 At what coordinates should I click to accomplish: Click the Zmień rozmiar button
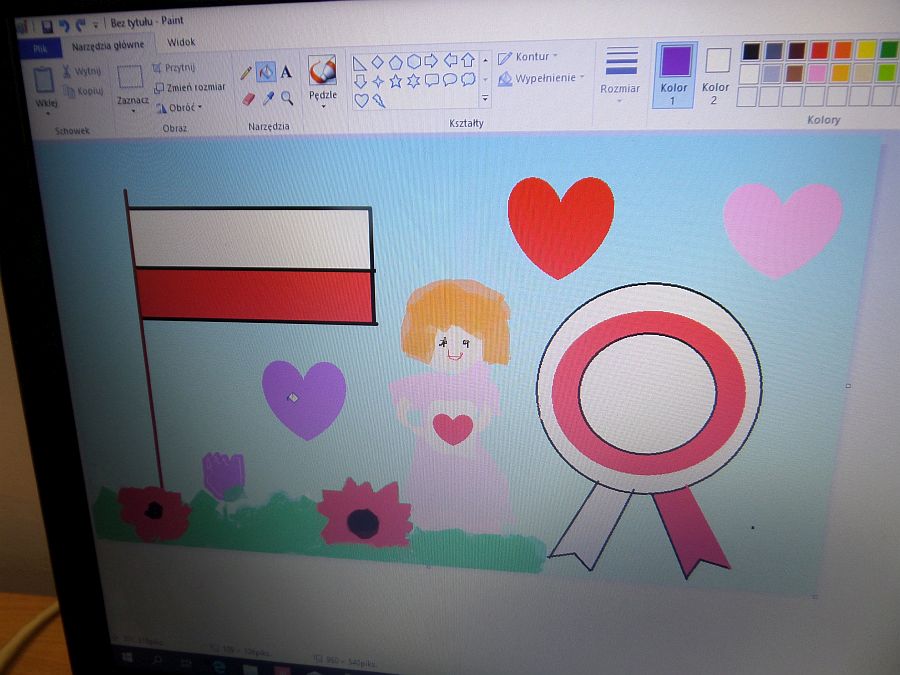(x=190, y=88)
